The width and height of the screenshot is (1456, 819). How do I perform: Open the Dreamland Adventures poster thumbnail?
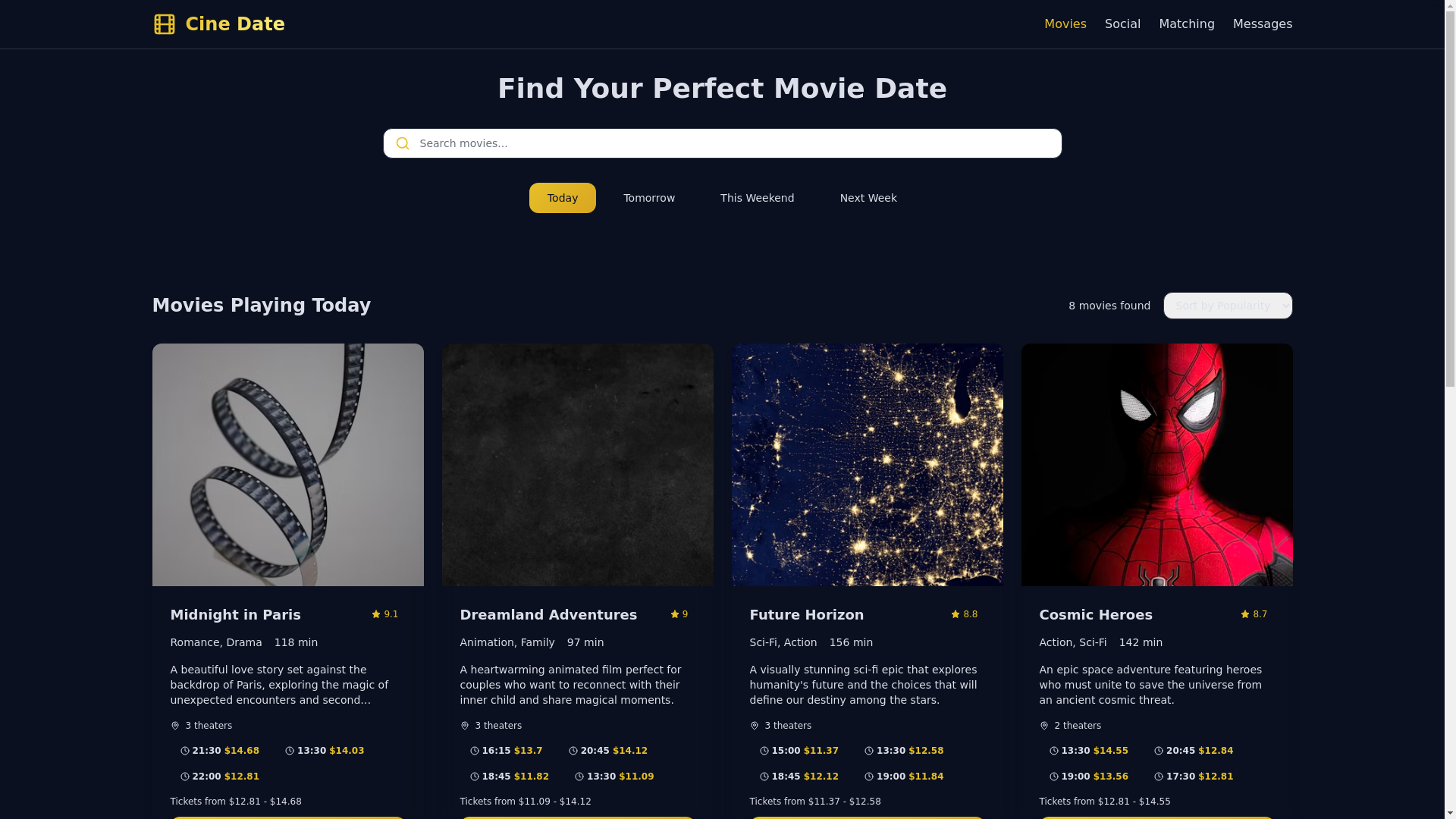577,465
